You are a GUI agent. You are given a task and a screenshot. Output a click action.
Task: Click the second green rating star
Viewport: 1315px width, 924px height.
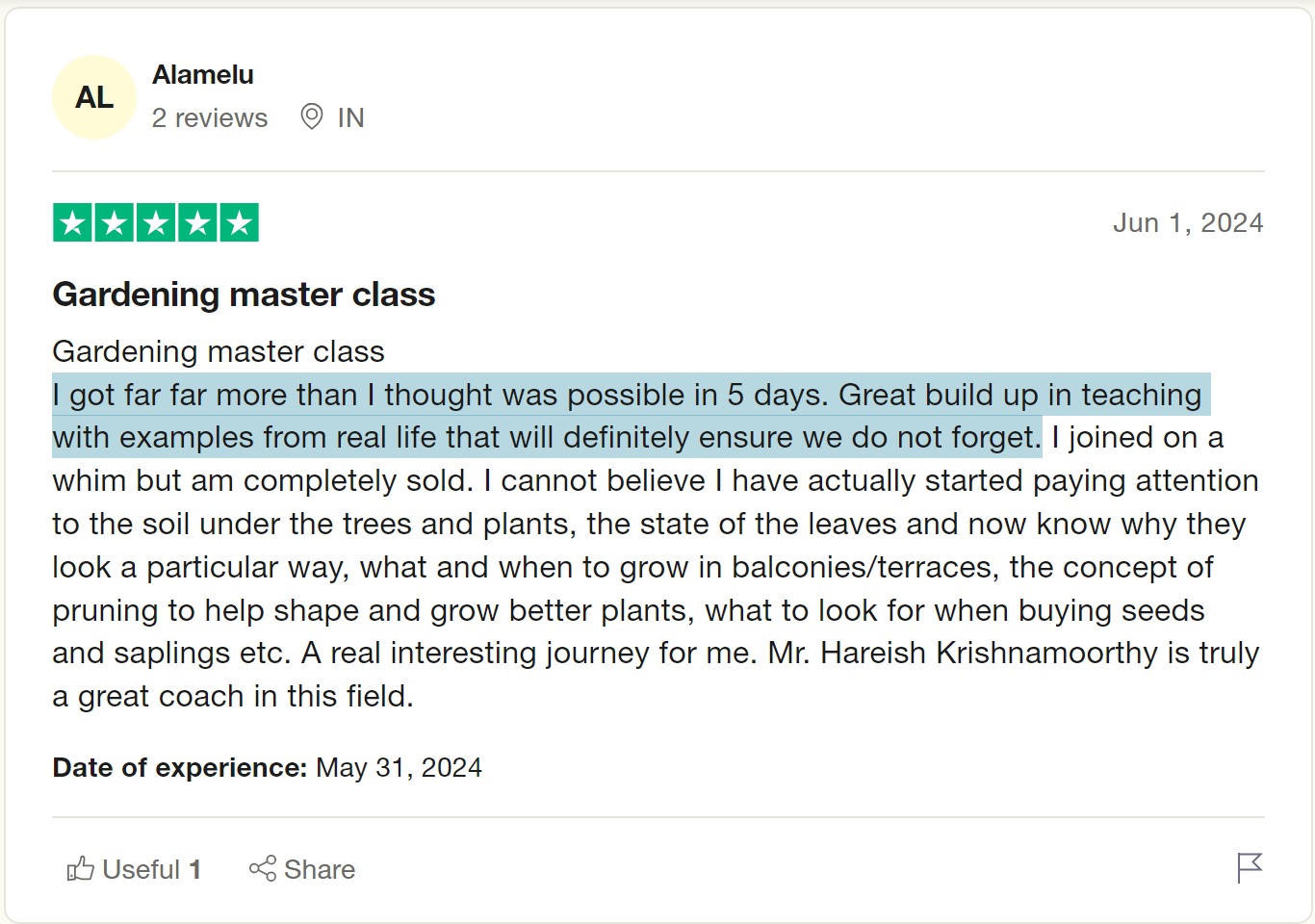click(x=114, y=223)
